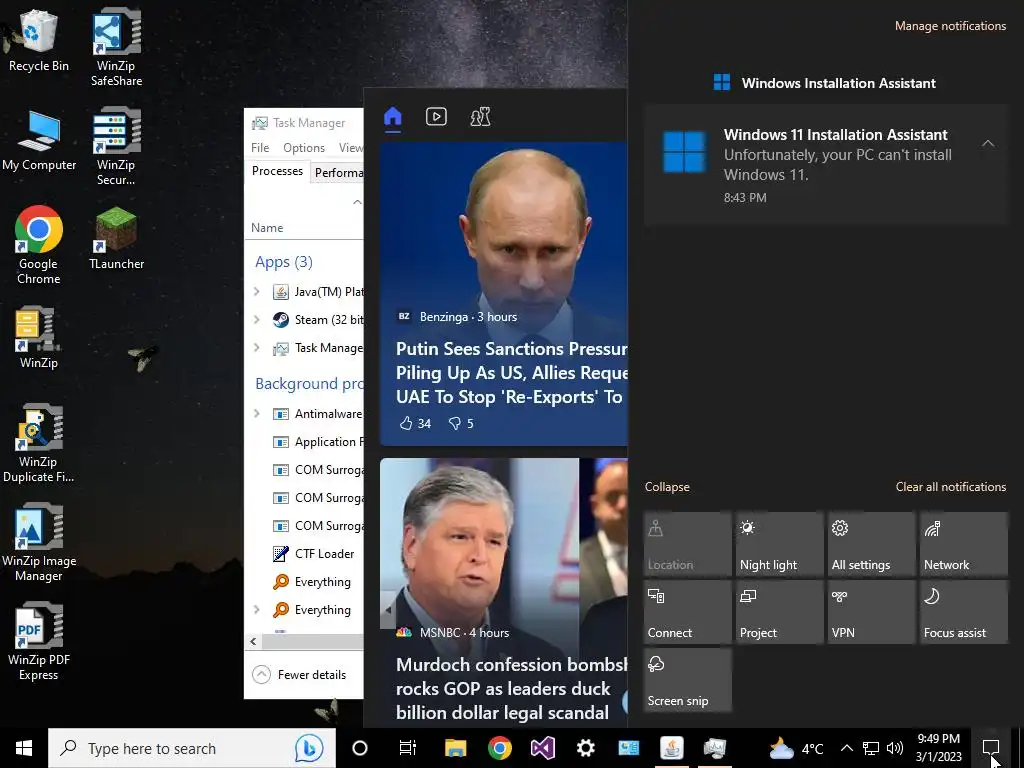Select the Processes tab
This screenshot has height=768, width=1024.
coord(278,171)
